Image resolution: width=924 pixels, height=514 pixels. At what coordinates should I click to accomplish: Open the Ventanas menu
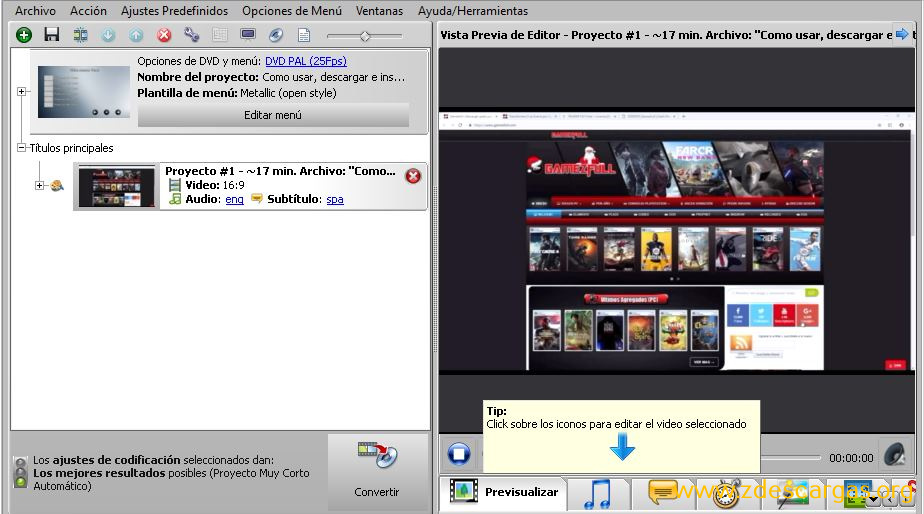tap(380, 11)
